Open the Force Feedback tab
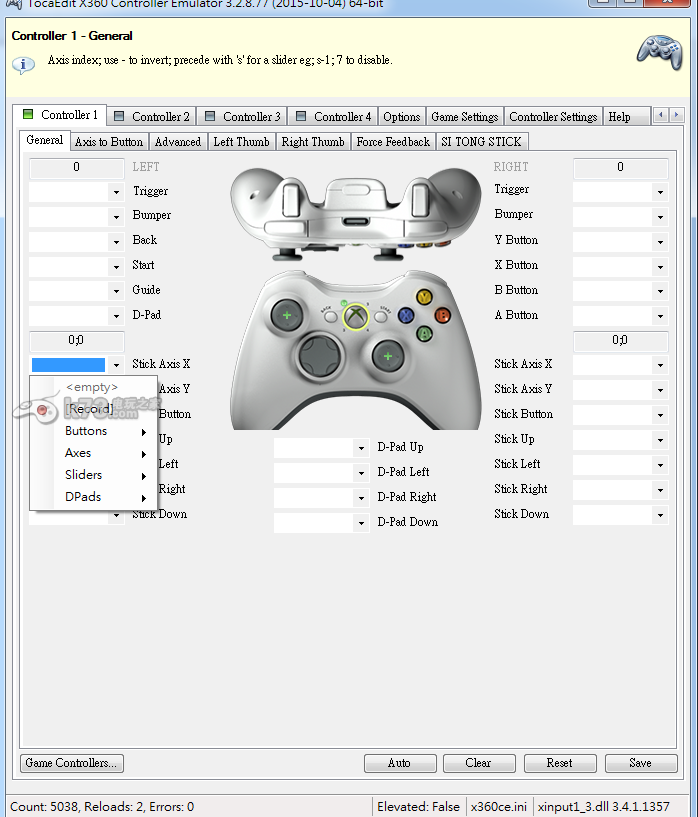Screen dimensions: 698x817 [392, 142]
